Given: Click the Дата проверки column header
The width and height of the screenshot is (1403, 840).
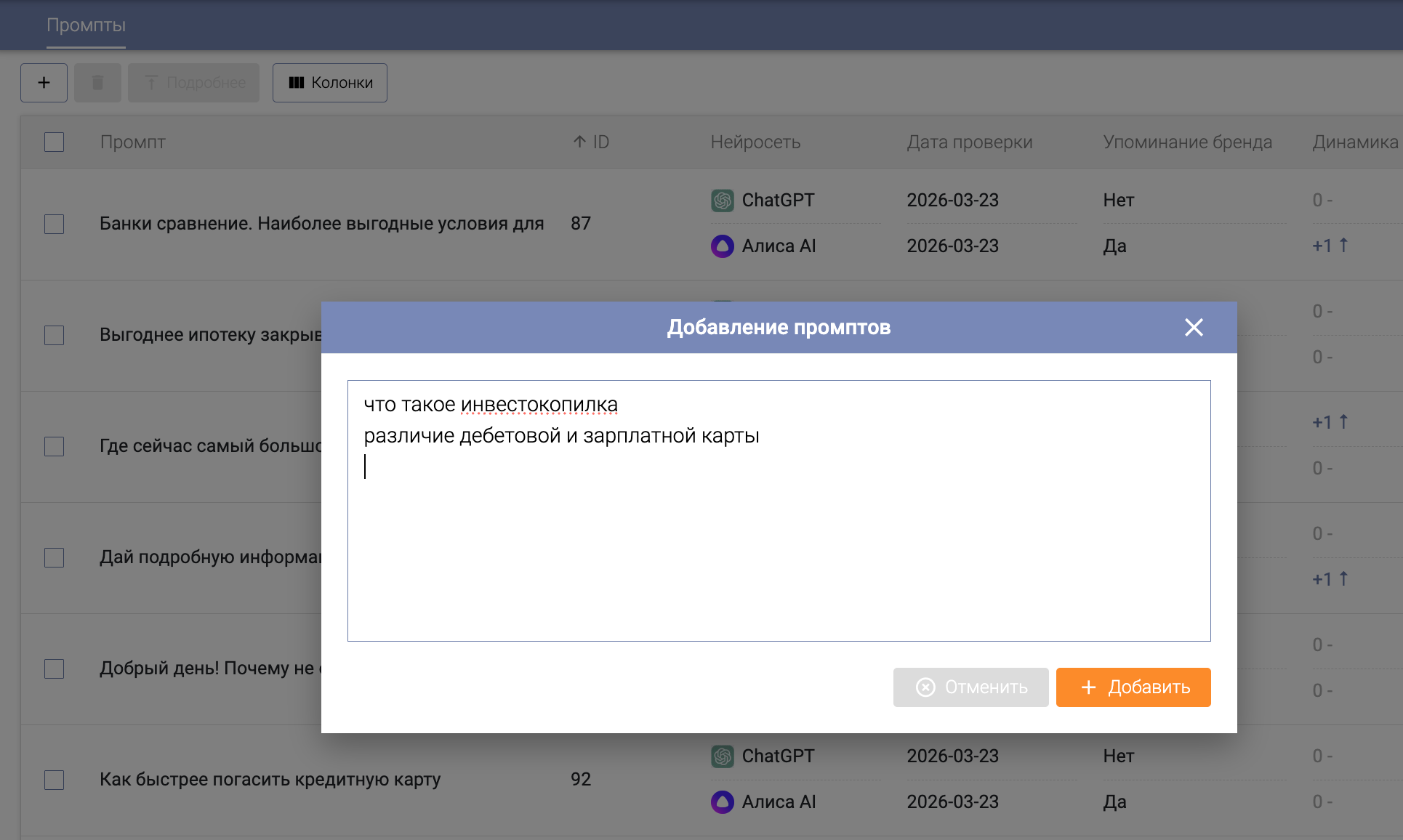Looking at the screenshot, I should pyautogui.click(x=969, y=142).
